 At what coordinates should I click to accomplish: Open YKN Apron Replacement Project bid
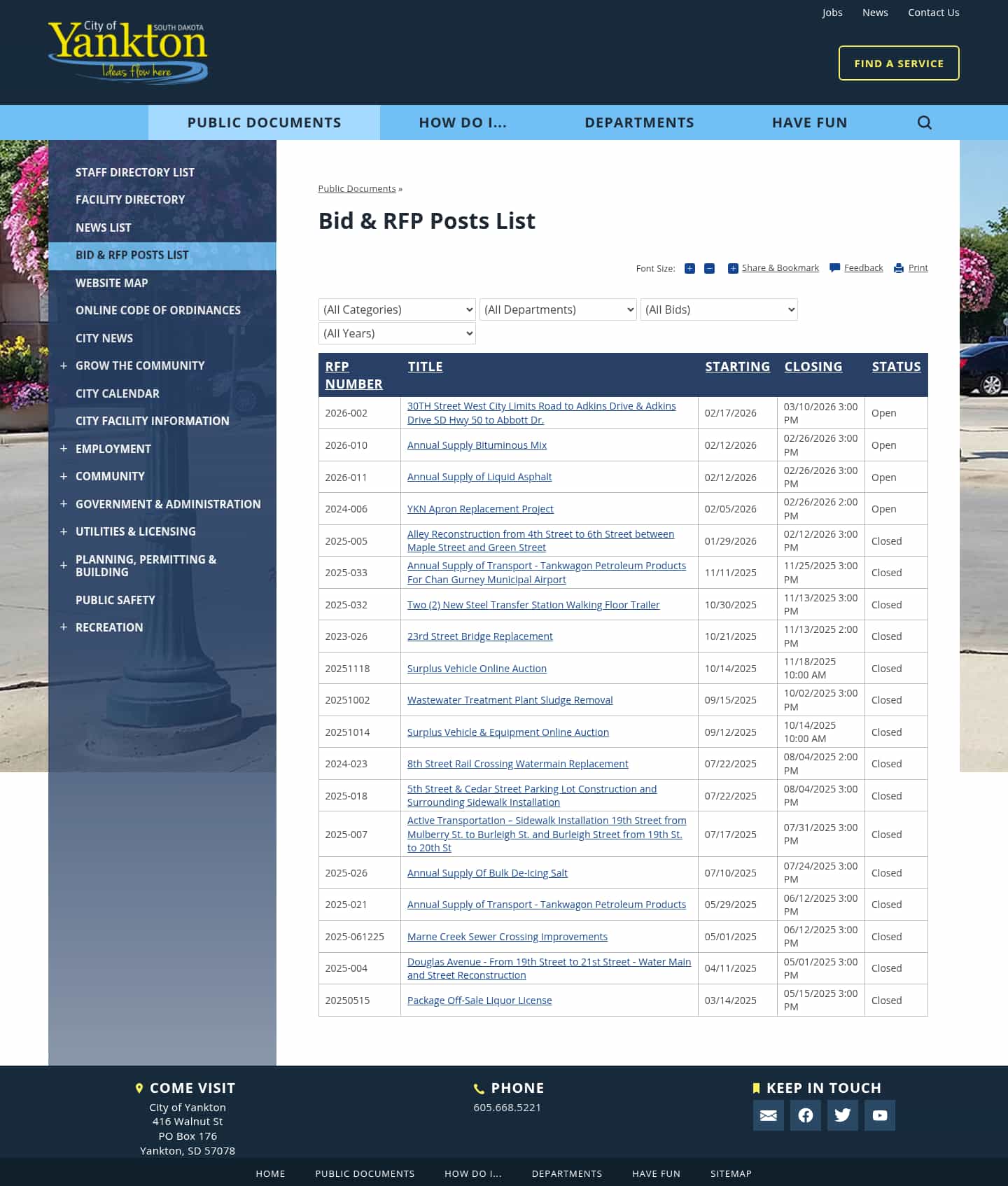[x=480, y=509]
